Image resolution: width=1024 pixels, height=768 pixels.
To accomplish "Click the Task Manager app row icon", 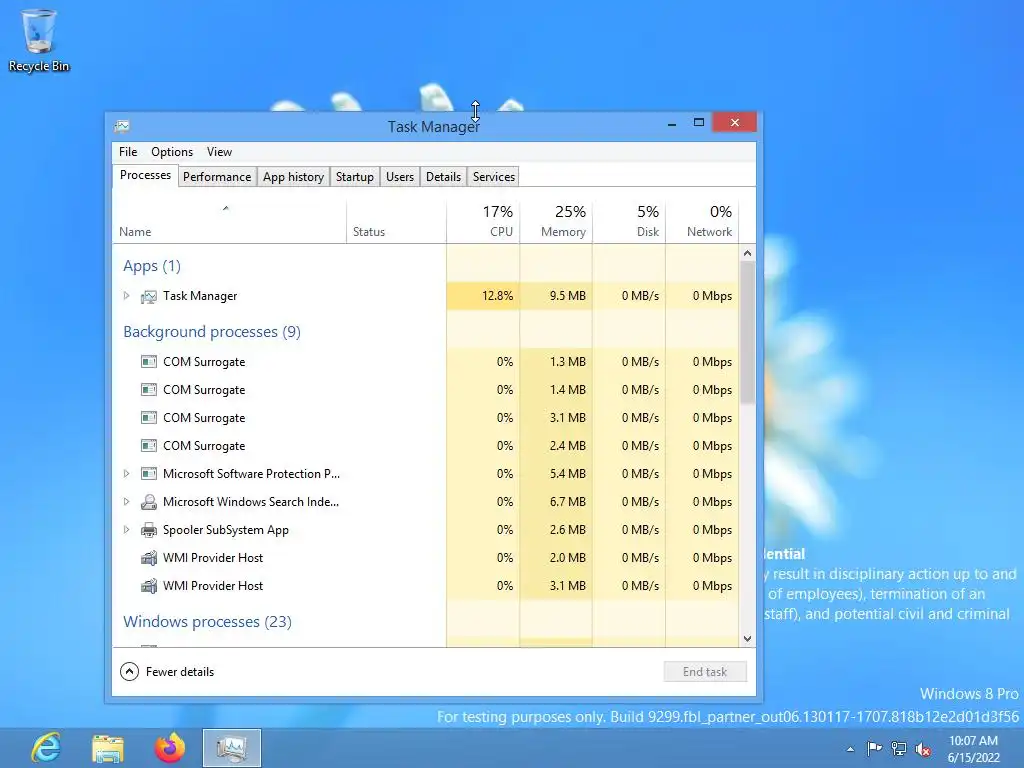I will [x=149, y=296].
